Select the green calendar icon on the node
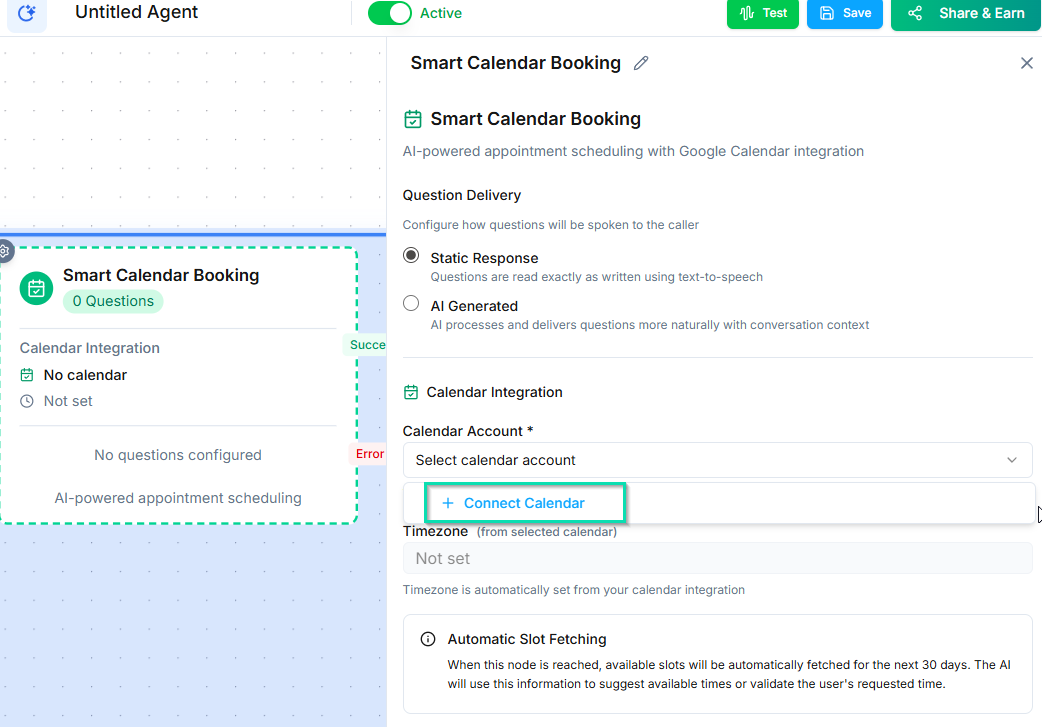Image resolution: width=1042 pixels, height=727 pixels. 35,288
